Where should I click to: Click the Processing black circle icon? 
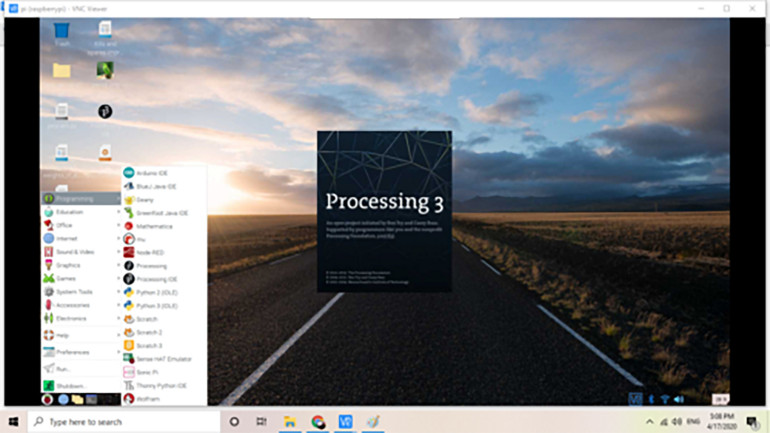(x=129, y=266)
